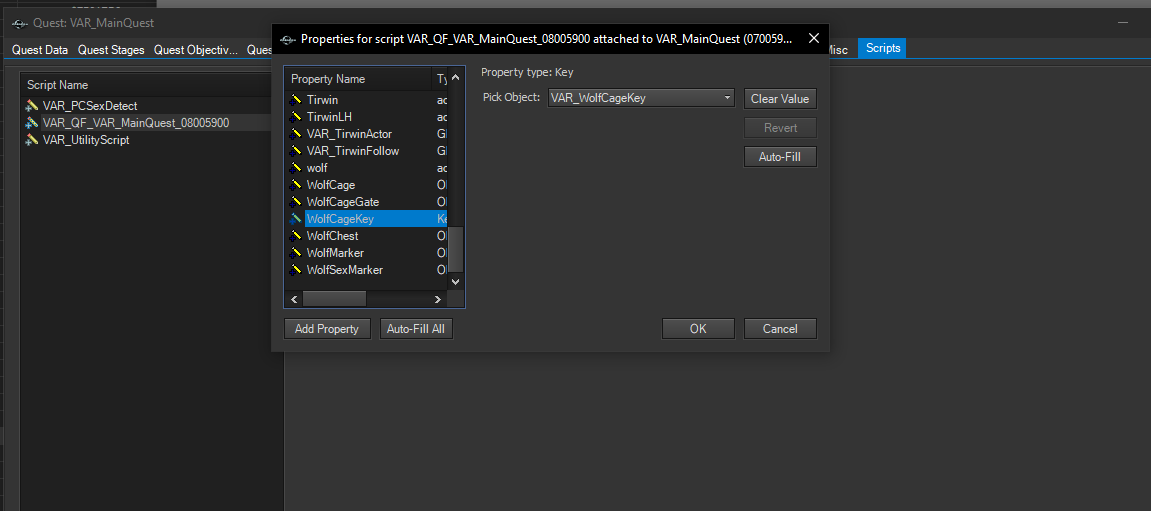Click the icon beside WolfCageGate property
The height and width of the screenshot is (511, 1151).
coord(296,201)
